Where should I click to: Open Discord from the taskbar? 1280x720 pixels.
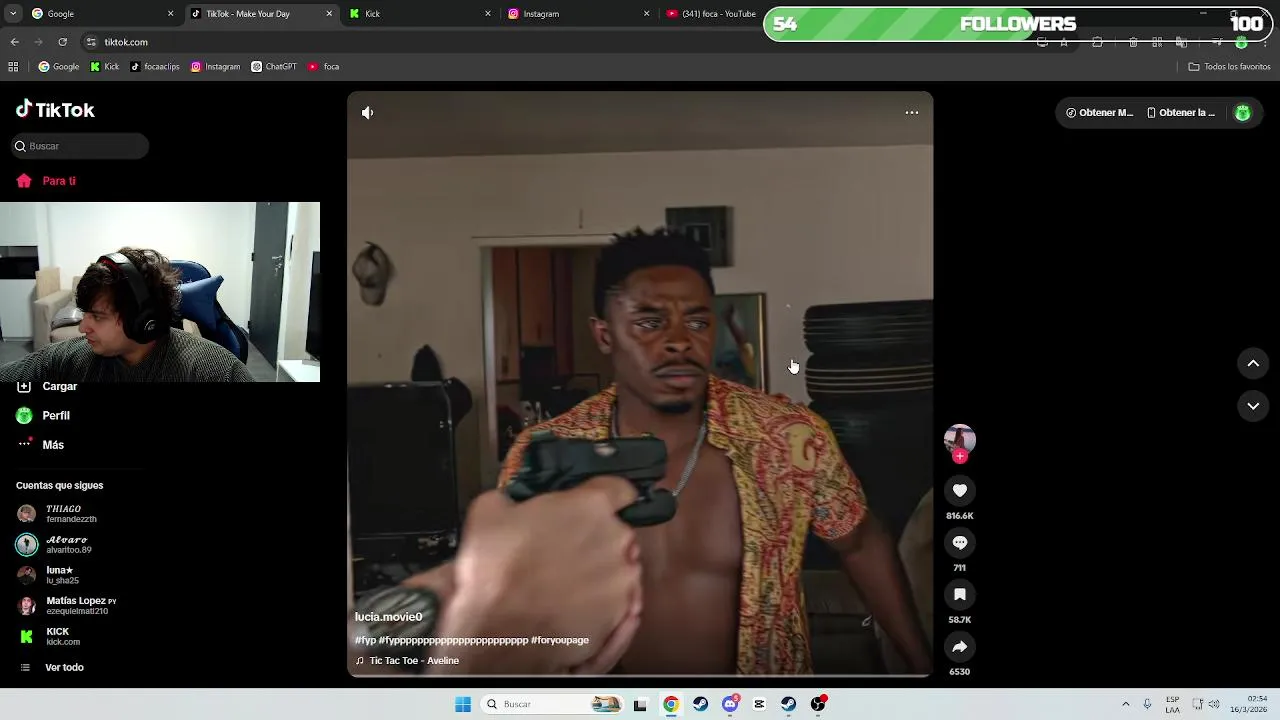(x=730, y=704)
